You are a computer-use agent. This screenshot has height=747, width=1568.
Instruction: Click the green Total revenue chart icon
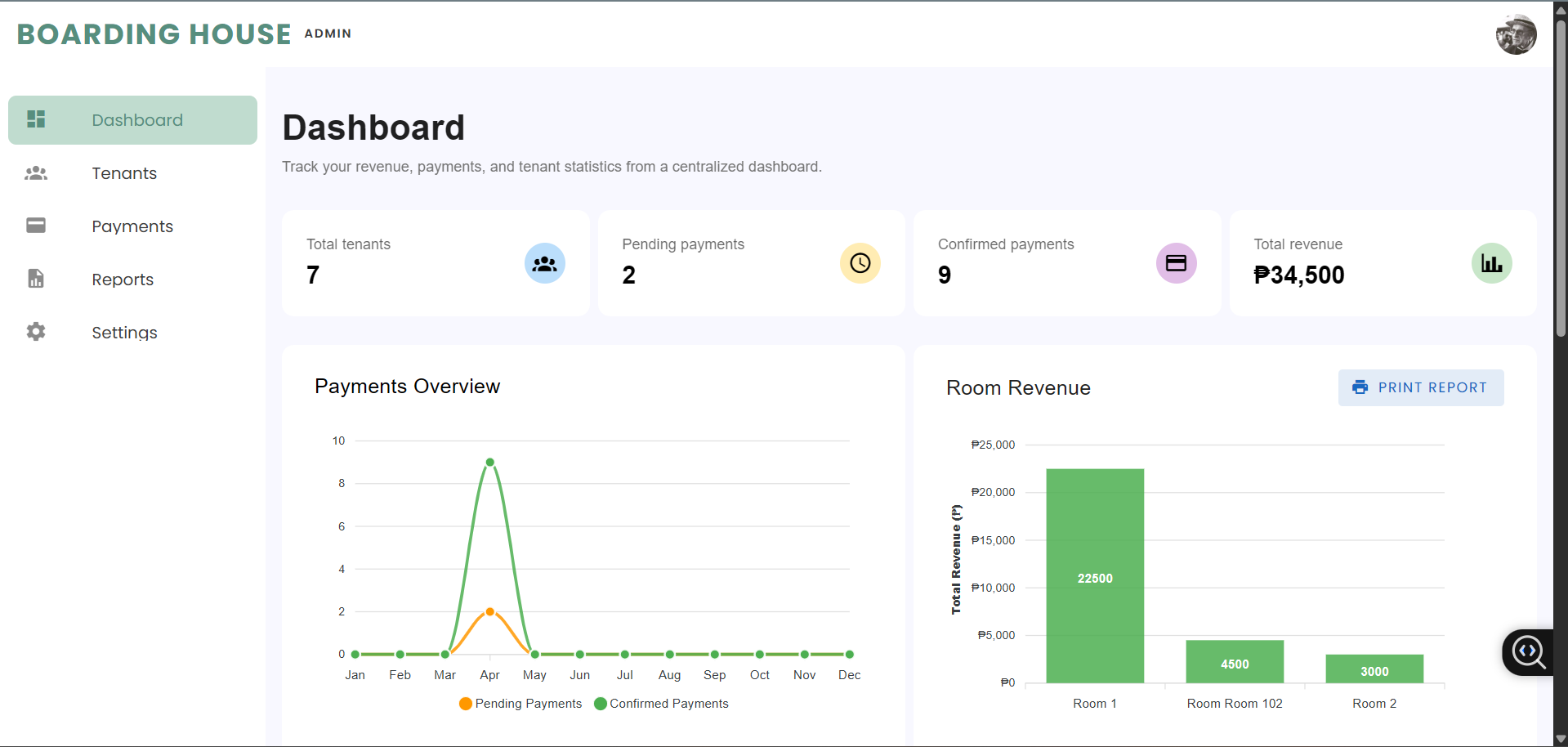tap(1492, 263)
